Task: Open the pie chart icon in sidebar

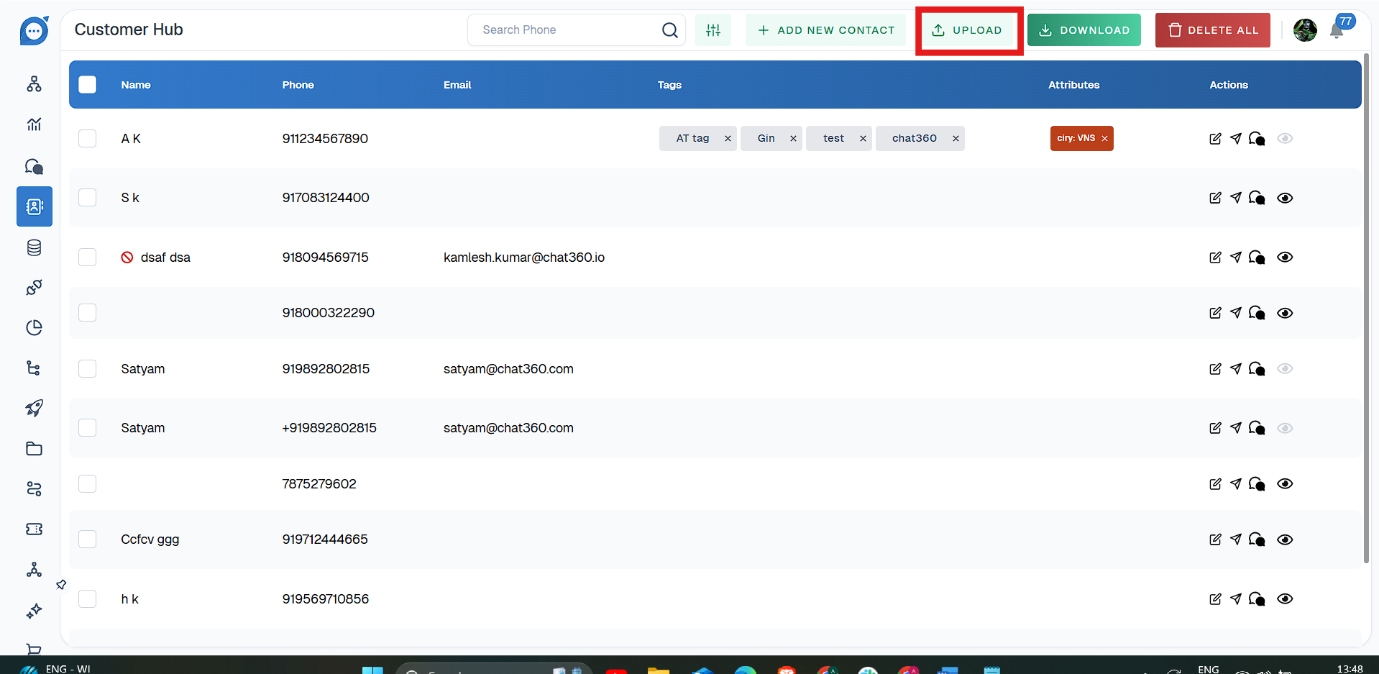Action: click(34, 328)
